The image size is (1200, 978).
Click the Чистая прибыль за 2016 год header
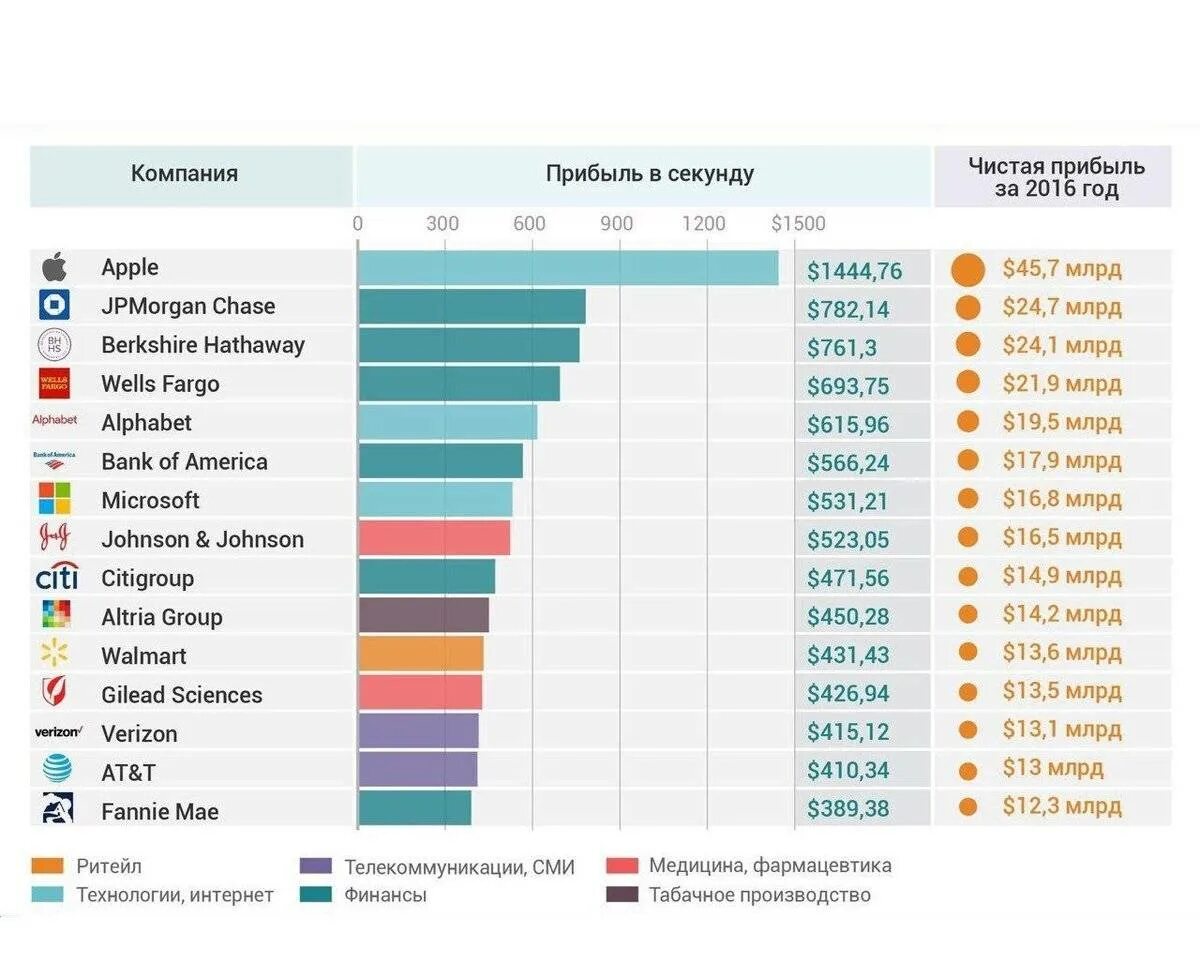point(1053,176)
